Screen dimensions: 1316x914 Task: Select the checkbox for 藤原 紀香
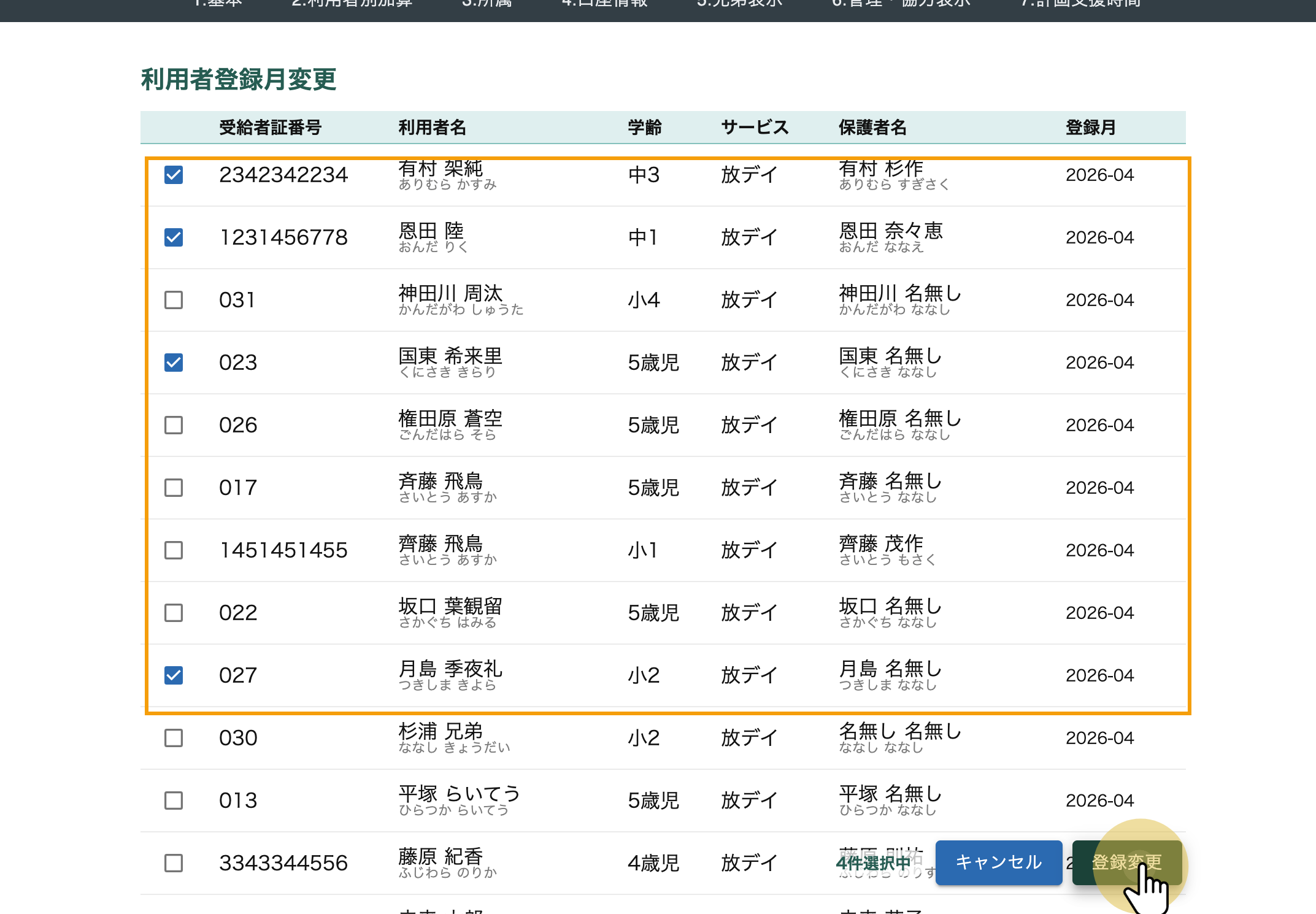pyautogui.click(x=174, y=863)
